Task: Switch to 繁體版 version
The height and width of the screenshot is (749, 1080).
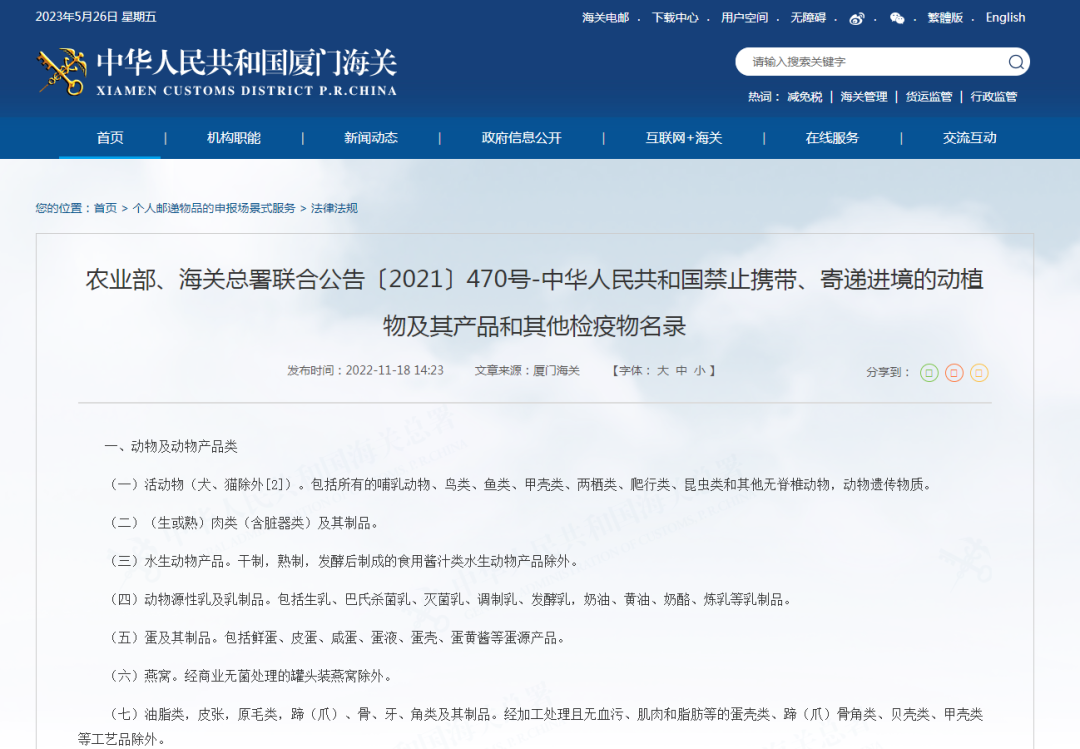Action: [945, 18]
